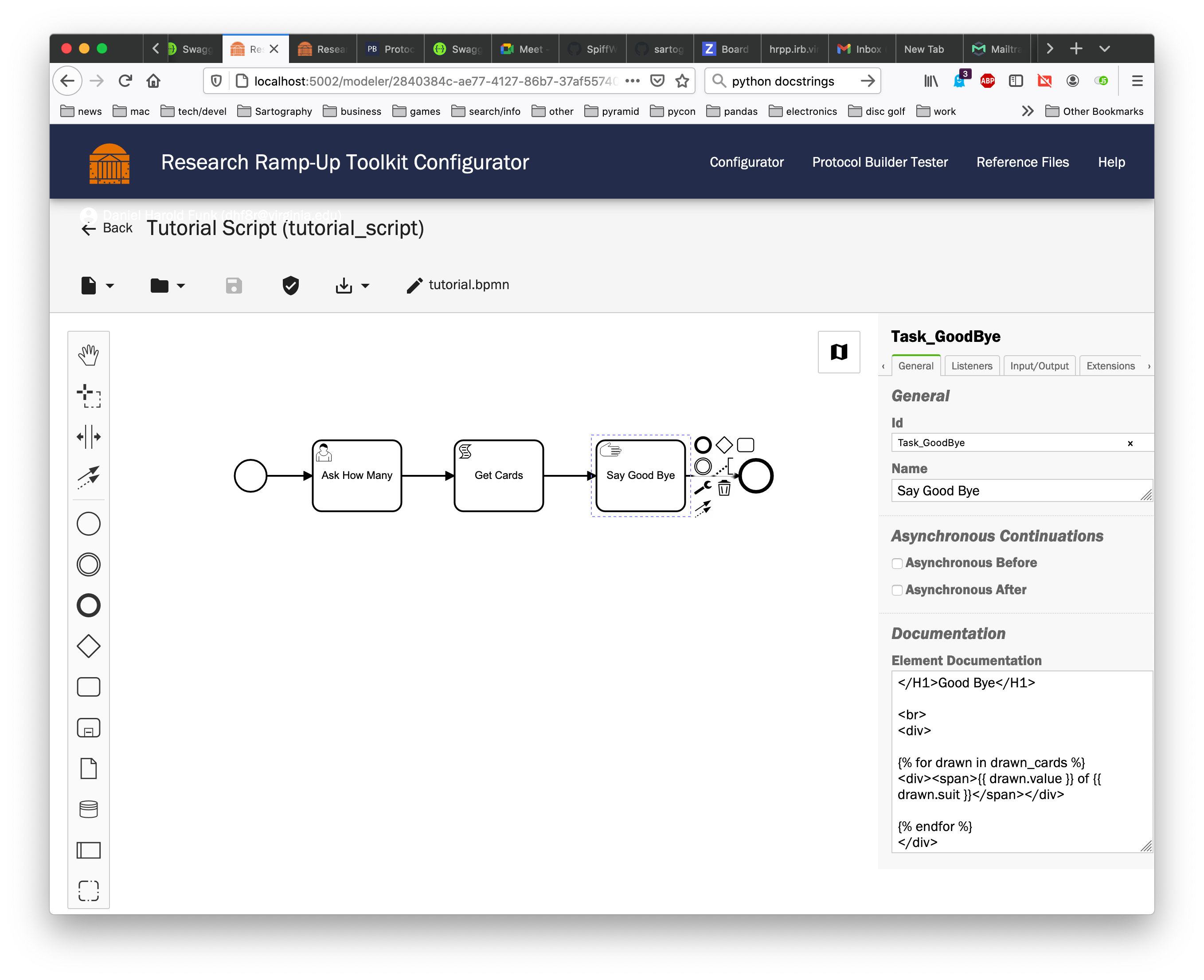Viewport: 1204px width, 980px height.
Task: Switch to the Listeners tab
Action: (972, 366)
